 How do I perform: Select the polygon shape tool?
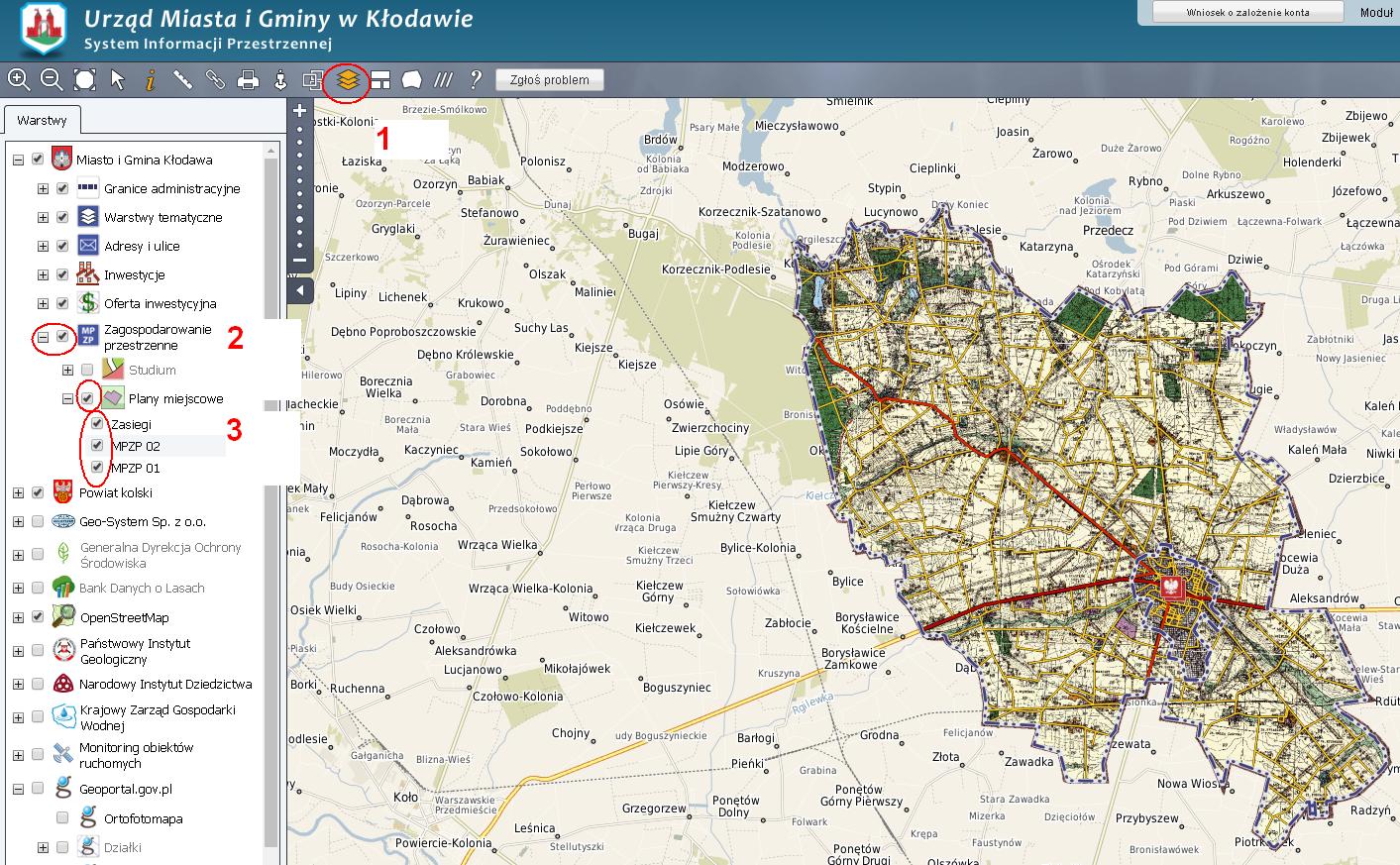pyautogui.click(x=412, y=80)
